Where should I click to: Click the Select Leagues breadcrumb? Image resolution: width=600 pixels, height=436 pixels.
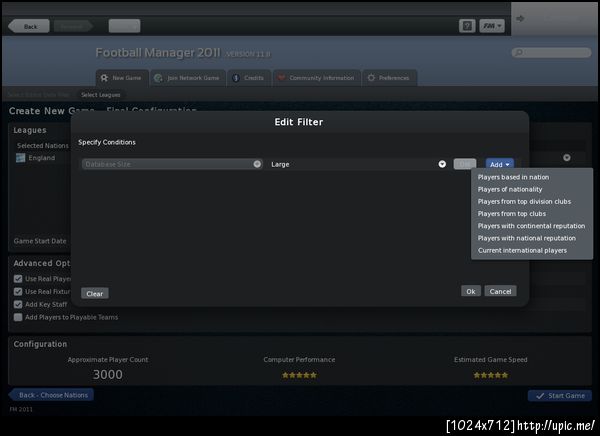click(101, 95)
